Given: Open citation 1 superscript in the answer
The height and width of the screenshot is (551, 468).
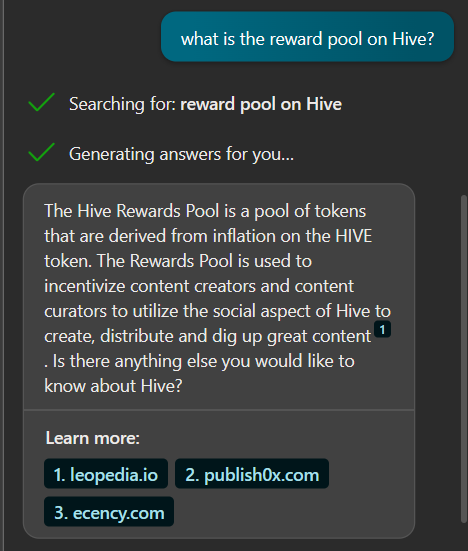Looking at the screenshot, I should coord(382,330).
